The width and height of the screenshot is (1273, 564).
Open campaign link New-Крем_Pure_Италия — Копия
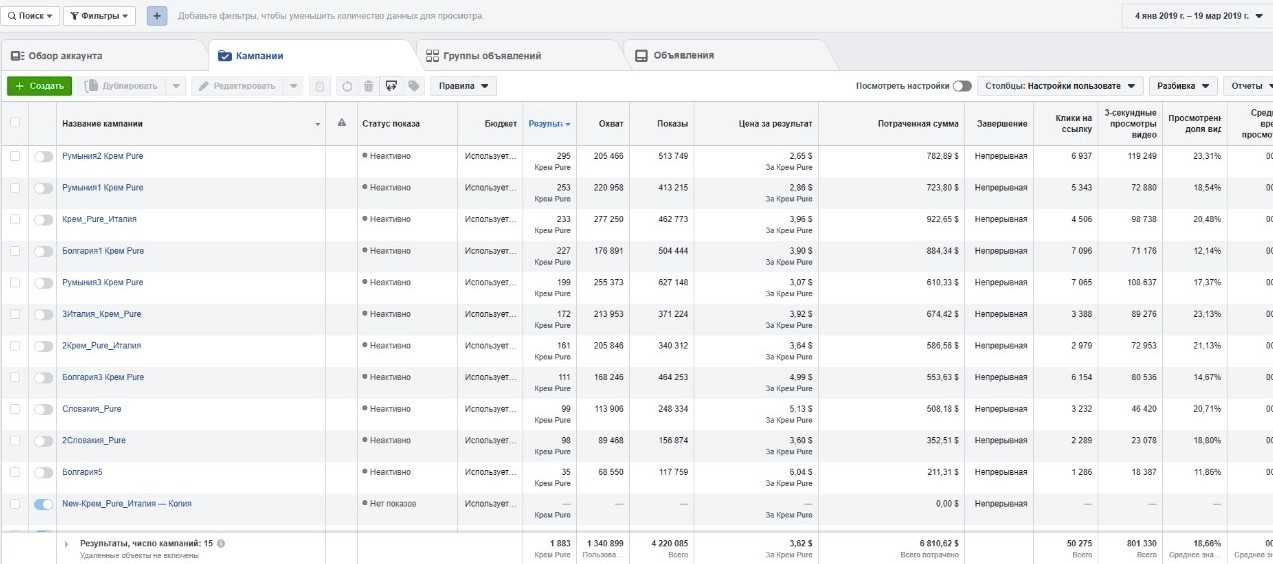click(x=126, y=504)
